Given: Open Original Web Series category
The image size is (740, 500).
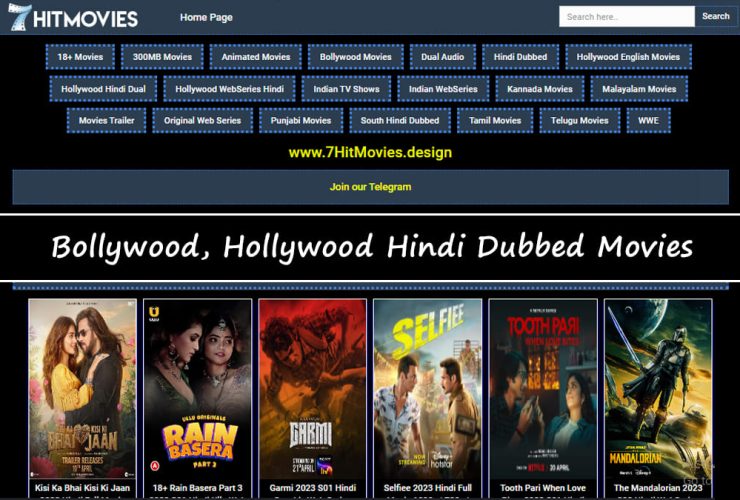Looking at the screenshot, I should pyautogui.click(x=202, y=120).
